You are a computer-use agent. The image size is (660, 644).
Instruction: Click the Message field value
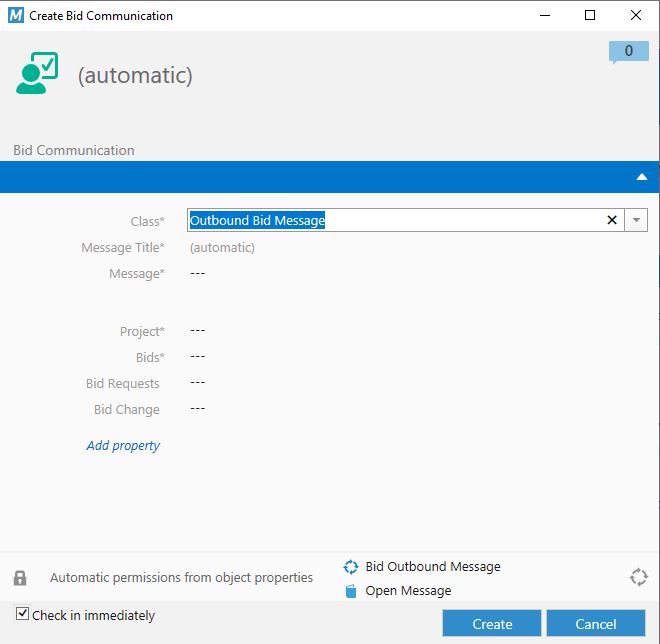coord(197,273)
